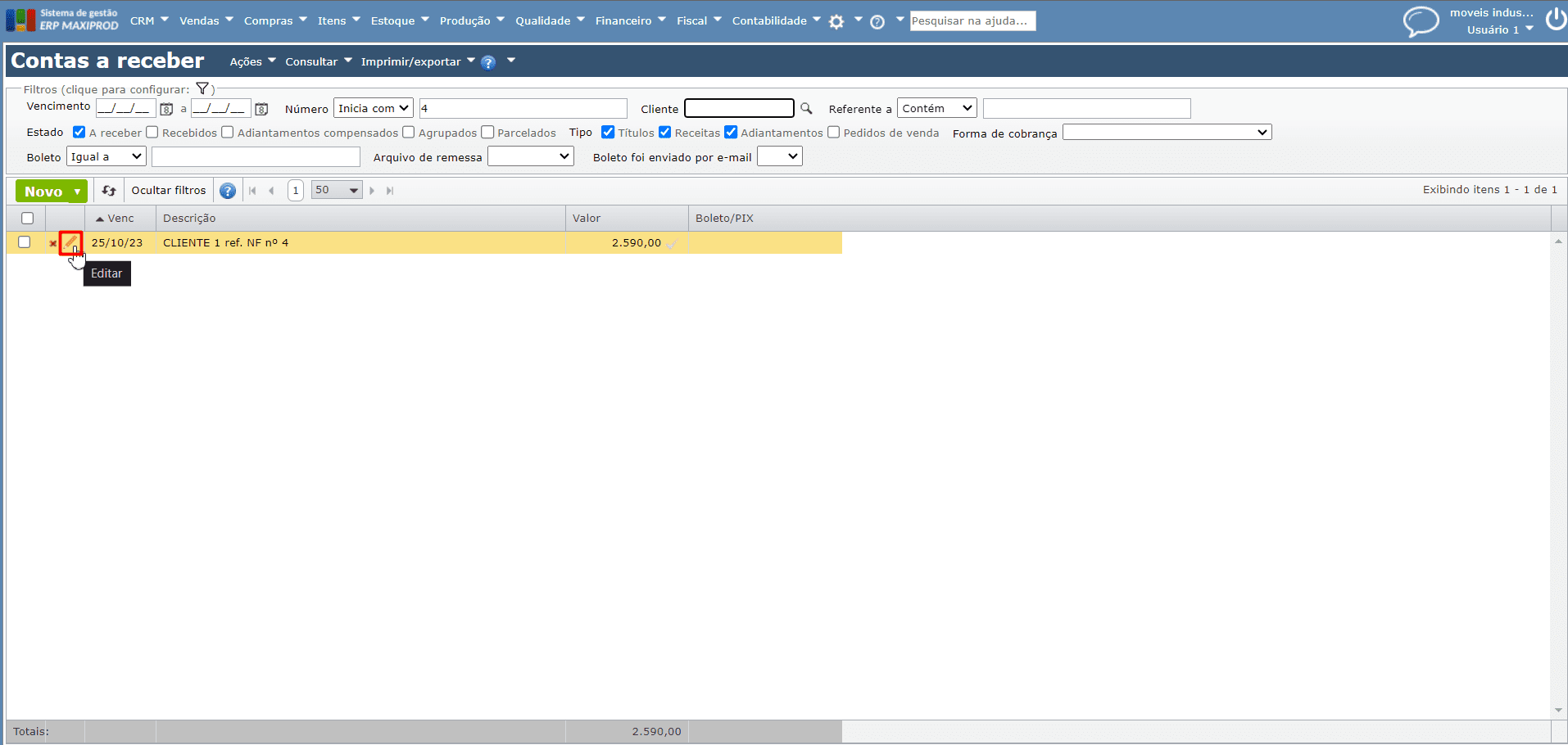Uncheck the Receitas checkbox

coord(665,132)
